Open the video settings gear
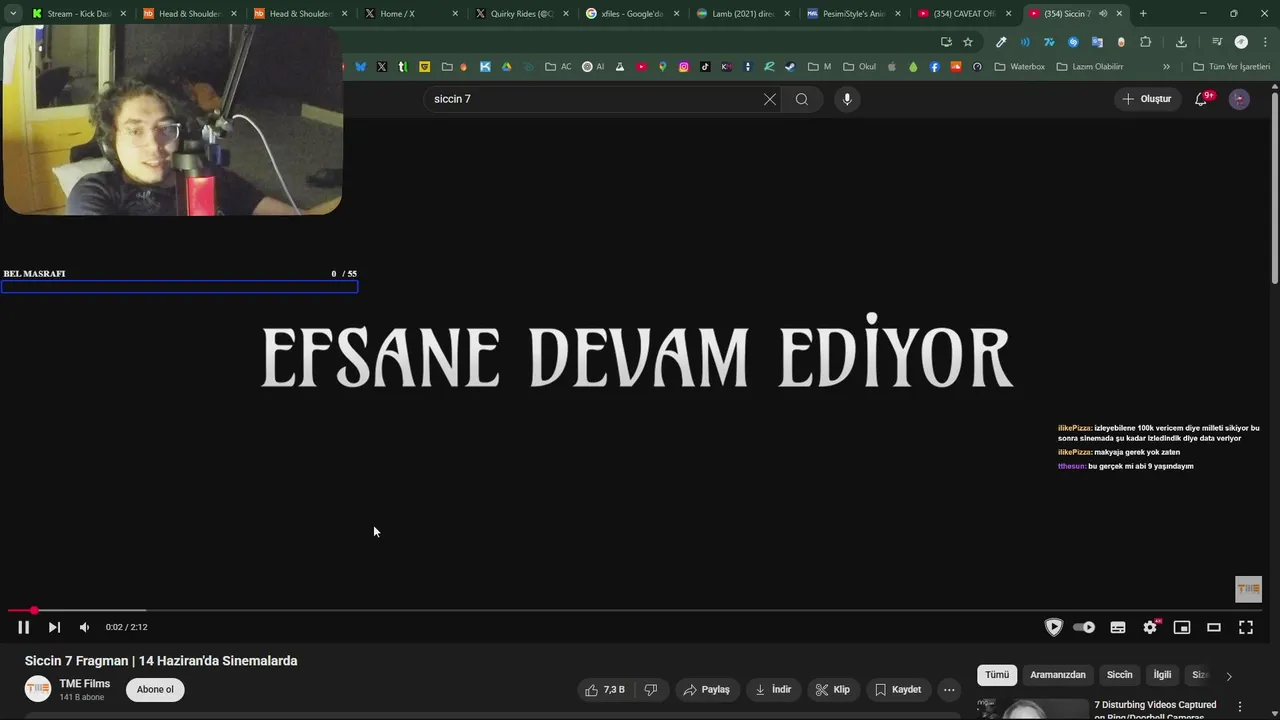Image resolution: width=1280 pixels, height=720 pixels. (1150, 627)
